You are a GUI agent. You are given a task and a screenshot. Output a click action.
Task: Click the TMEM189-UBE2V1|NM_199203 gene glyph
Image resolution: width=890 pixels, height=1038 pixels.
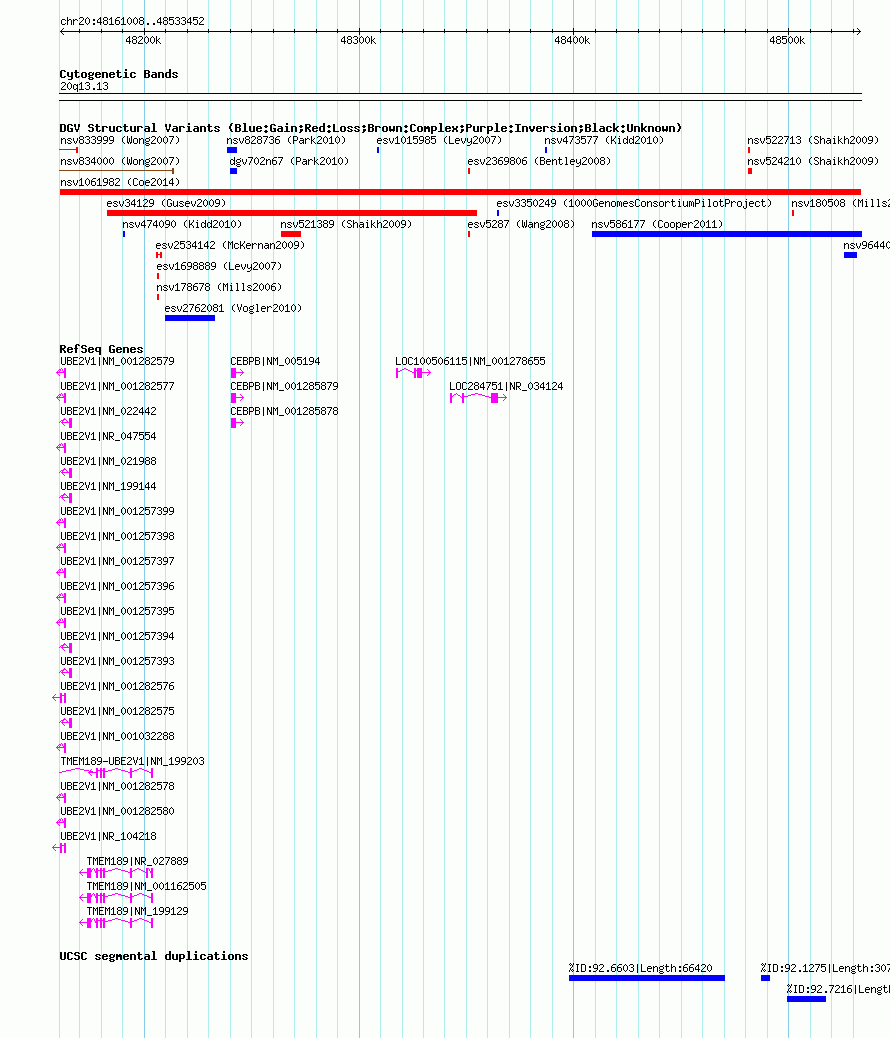(107, 773)
